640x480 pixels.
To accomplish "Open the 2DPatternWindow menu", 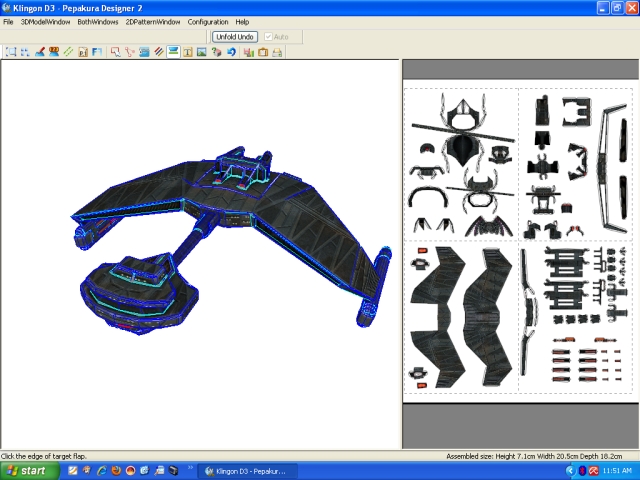I will 153,22.
